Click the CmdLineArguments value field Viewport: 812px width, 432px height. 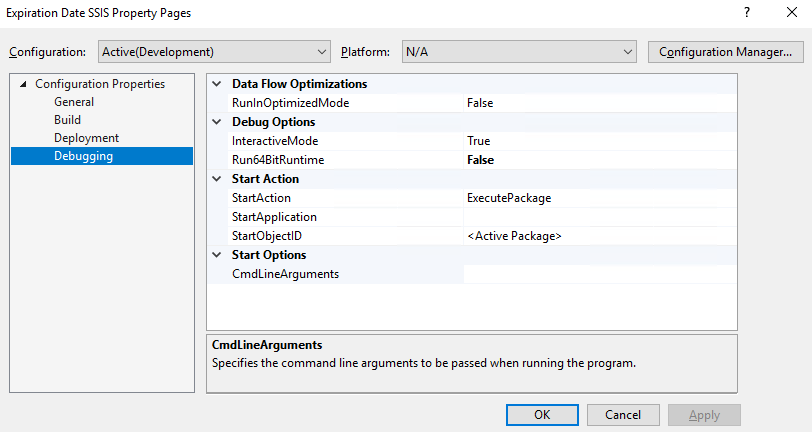(x=600, y=274)
